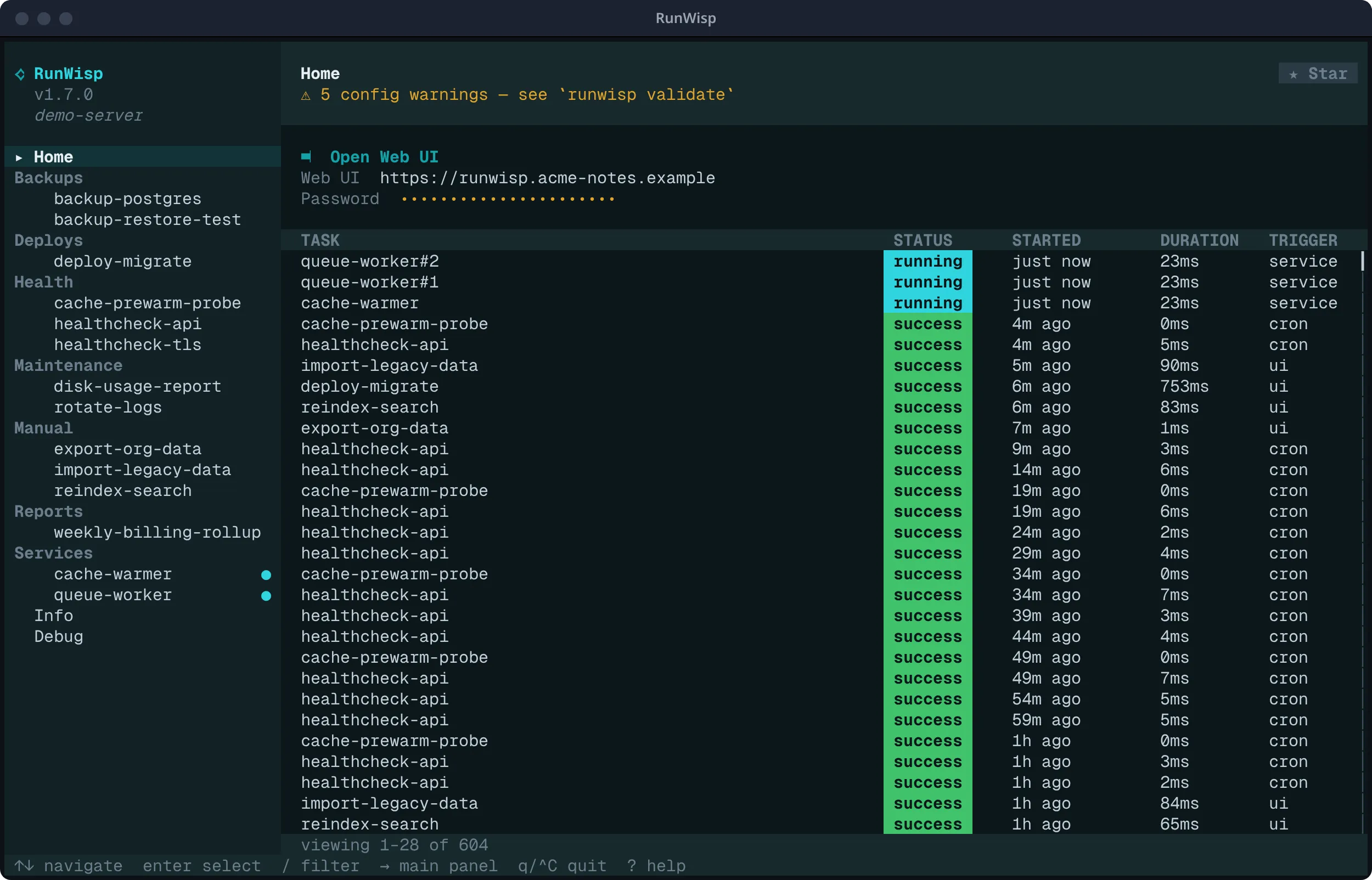Screen dimensions: 1372x880
Task: Select Home in the sidebar
Action: (143, 157)
